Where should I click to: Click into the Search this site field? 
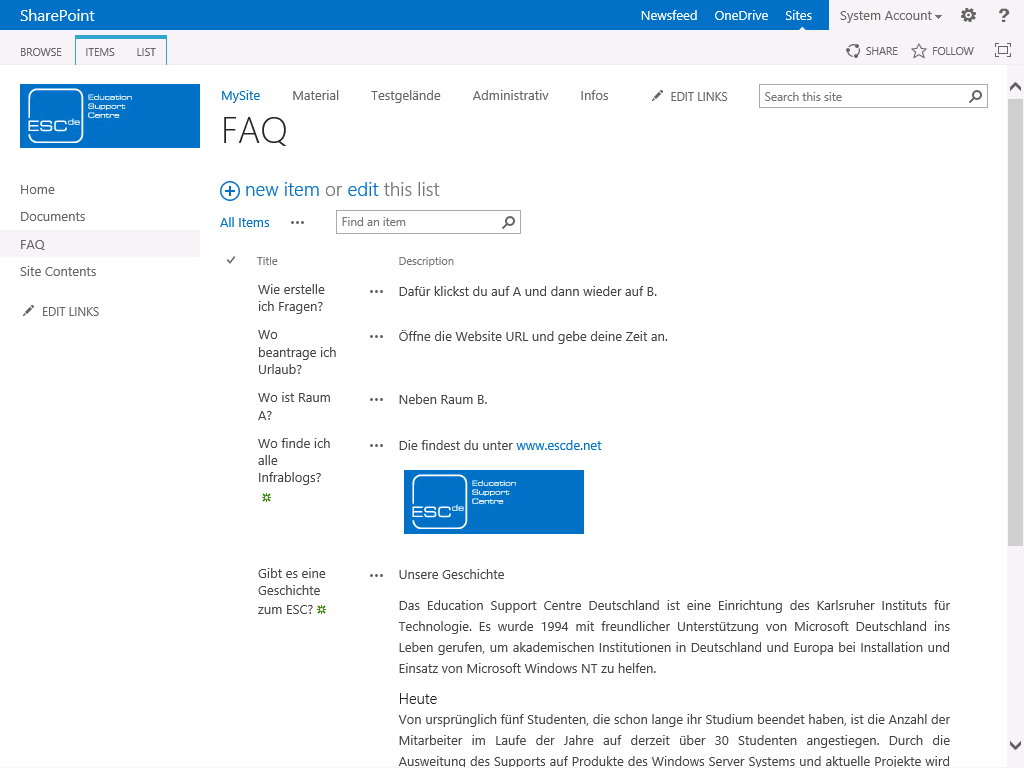(863, 97)
